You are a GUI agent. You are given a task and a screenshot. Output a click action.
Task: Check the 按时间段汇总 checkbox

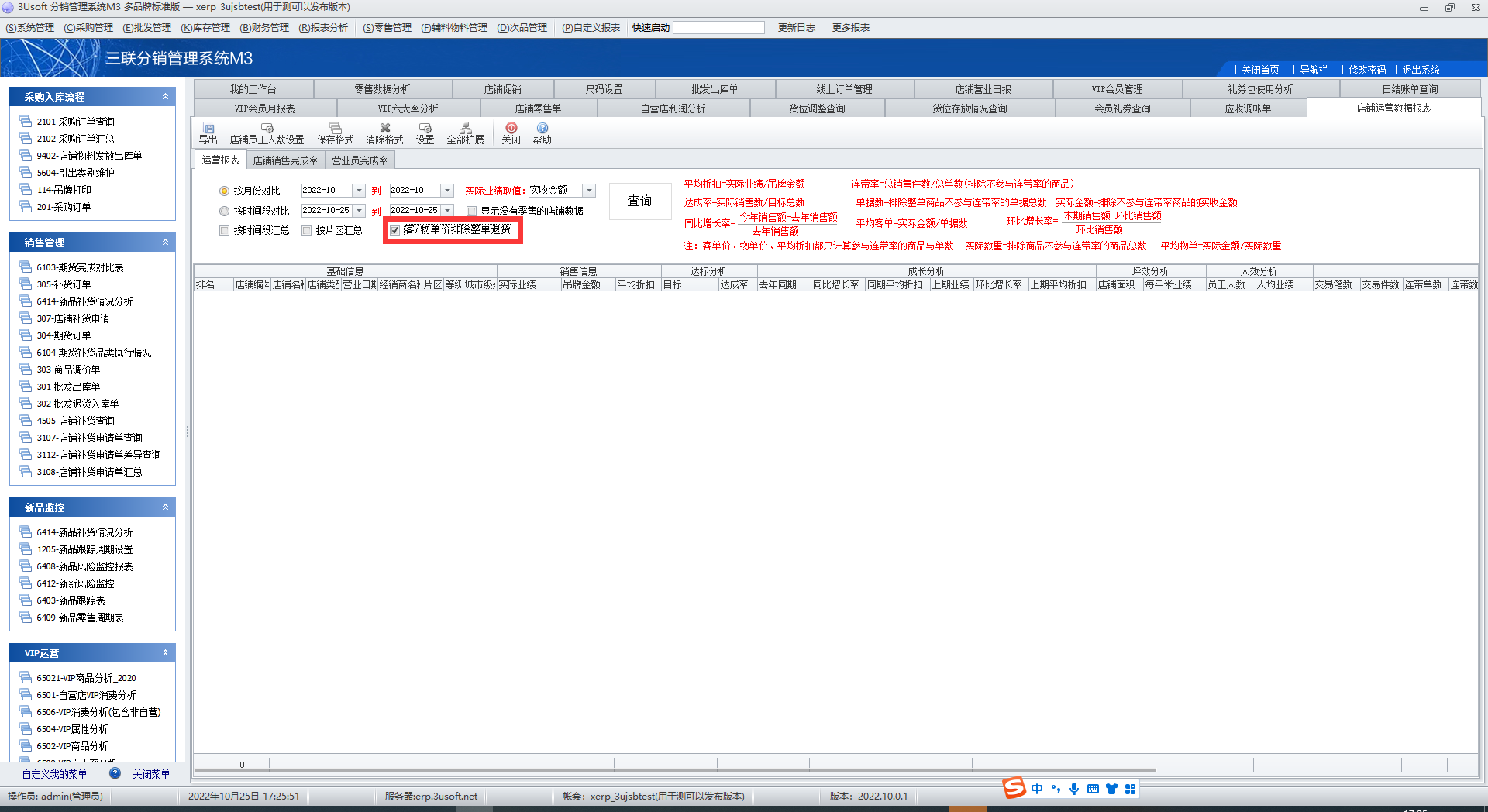(224, 230)
